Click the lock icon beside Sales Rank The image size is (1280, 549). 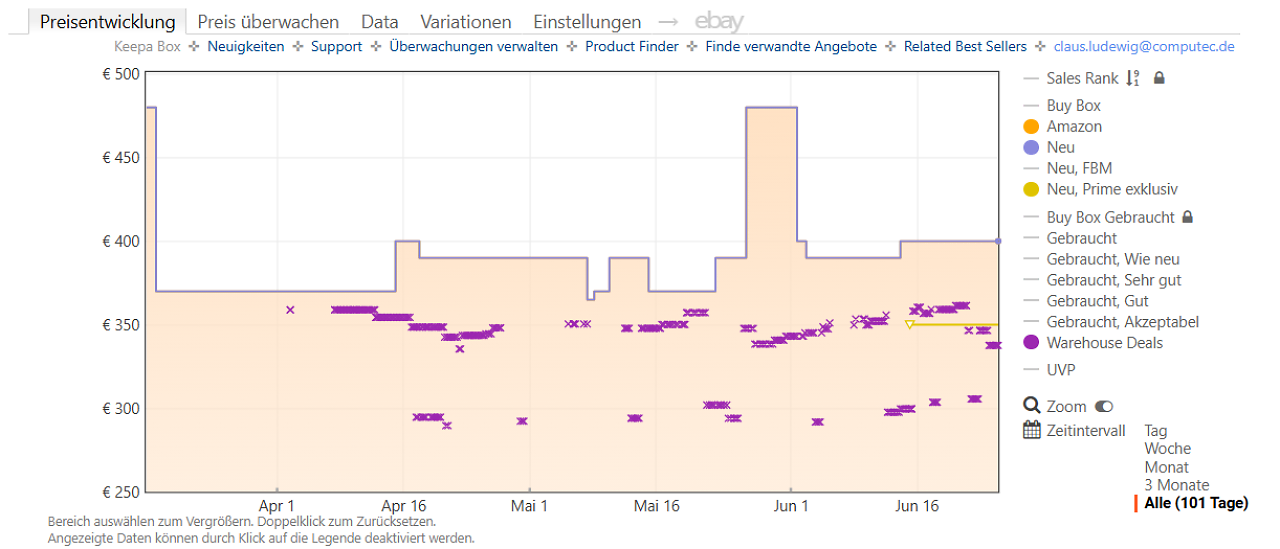[x=1159, y=78]
